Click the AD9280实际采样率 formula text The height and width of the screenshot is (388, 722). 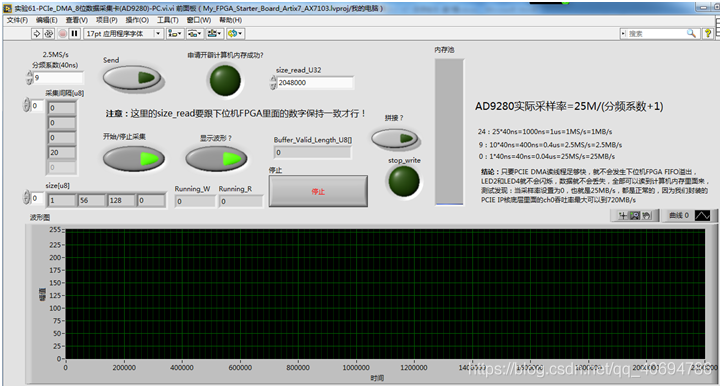(569, 106)
